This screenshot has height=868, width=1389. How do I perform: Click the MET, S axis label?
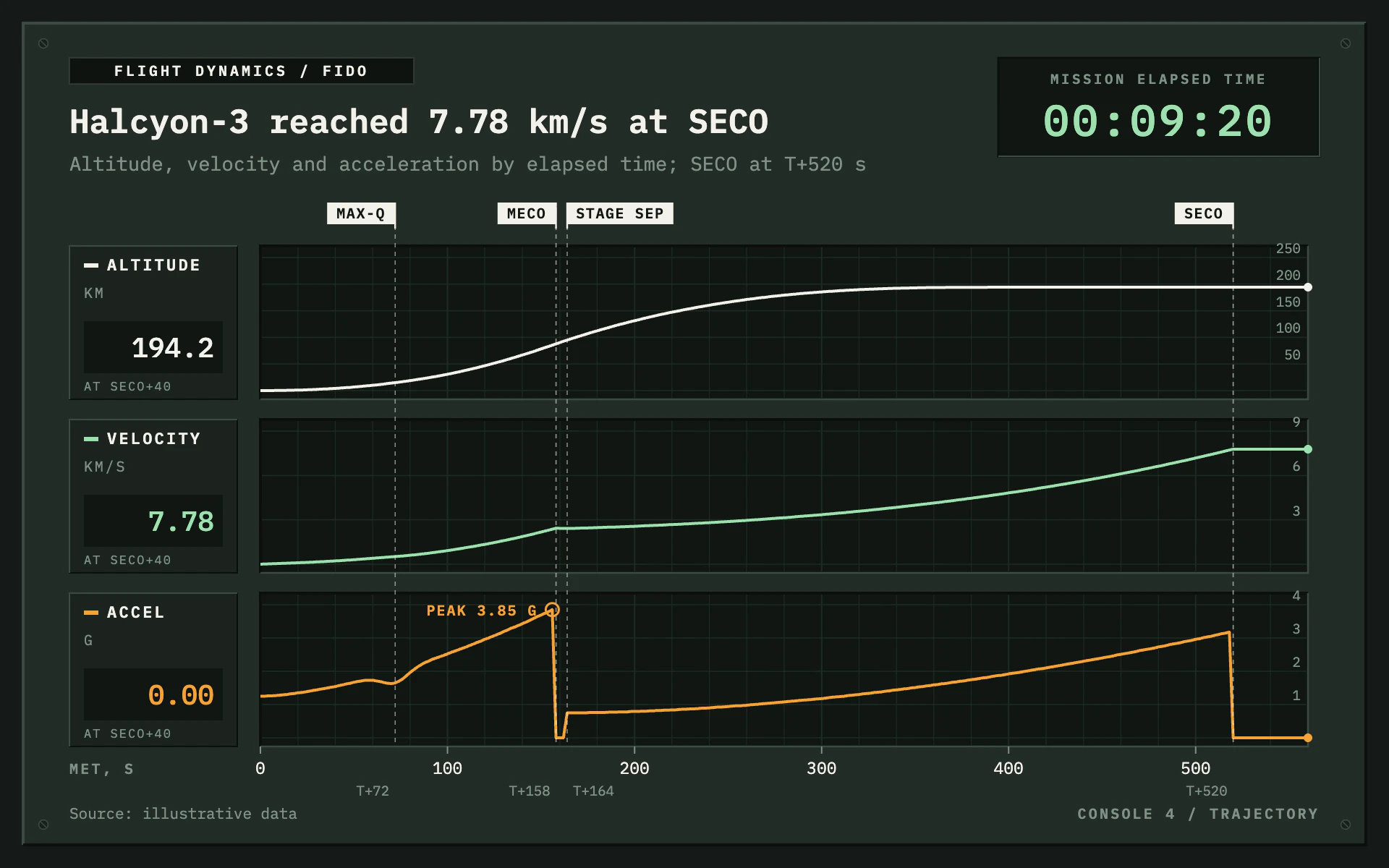click(x=101, y=769)
